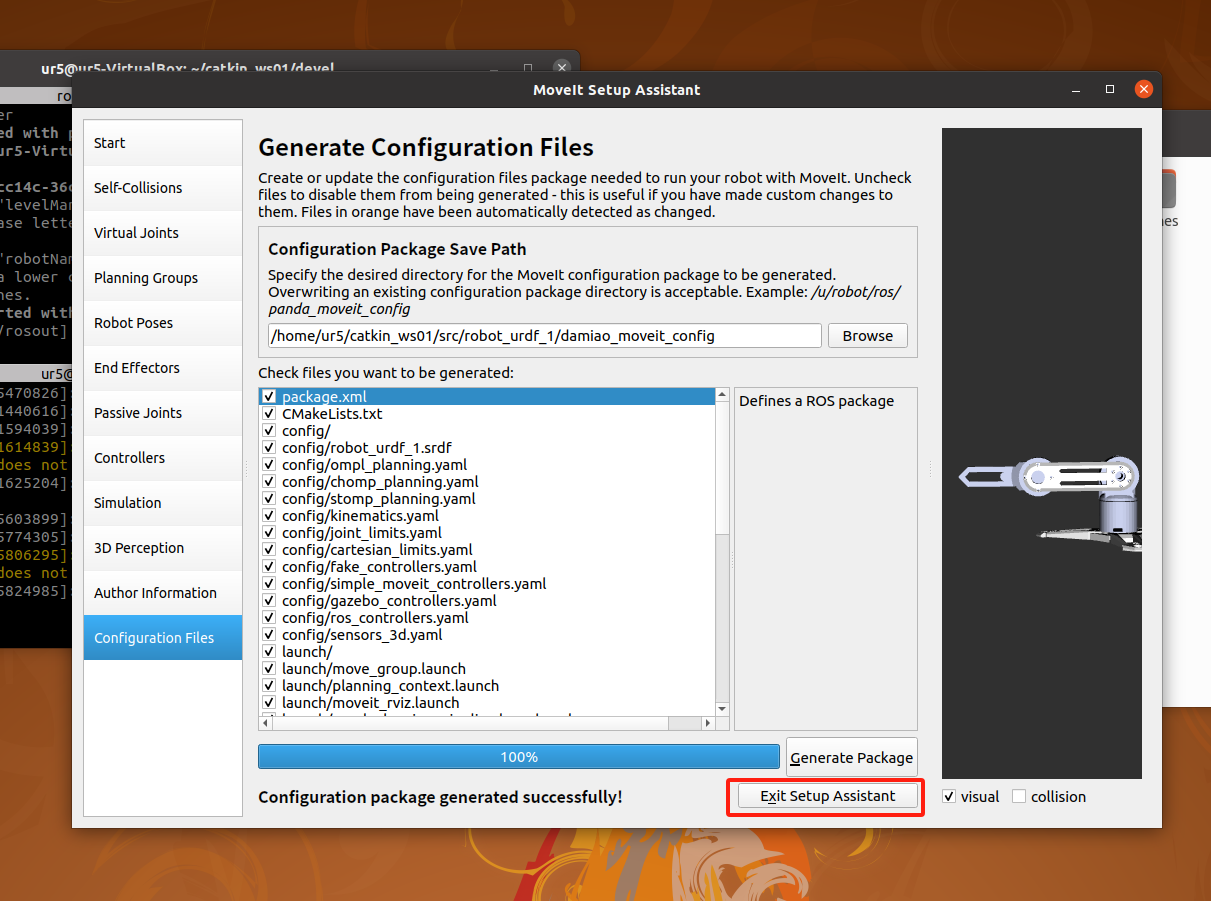Image resolution: width=1211 pixels, height=901 pixels.
Task: Toggle launch/moveit_rviz.launch checkbox
Action: (269, 703)
